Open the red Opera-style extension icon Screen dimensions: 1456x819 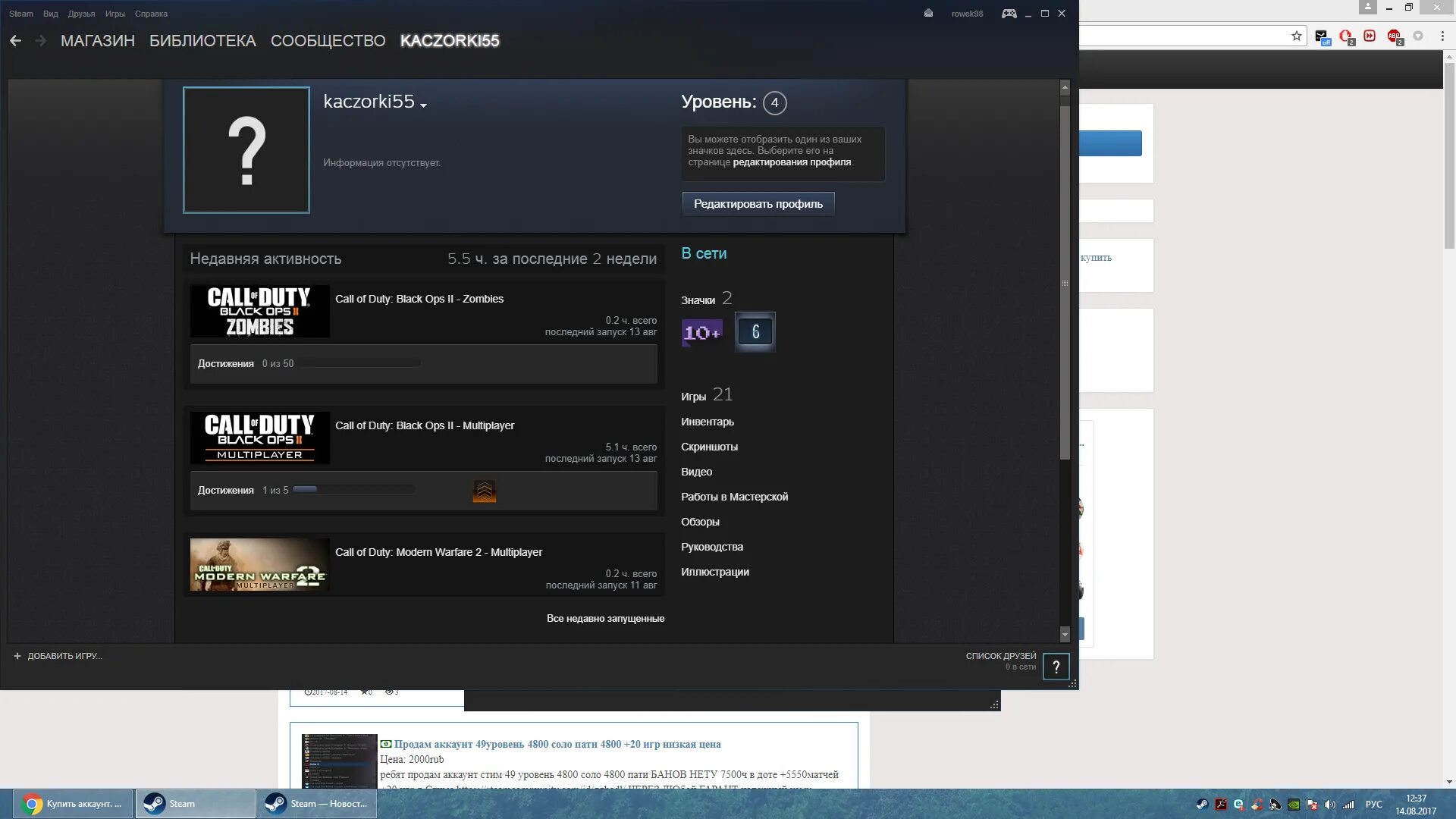(1346, 36)
